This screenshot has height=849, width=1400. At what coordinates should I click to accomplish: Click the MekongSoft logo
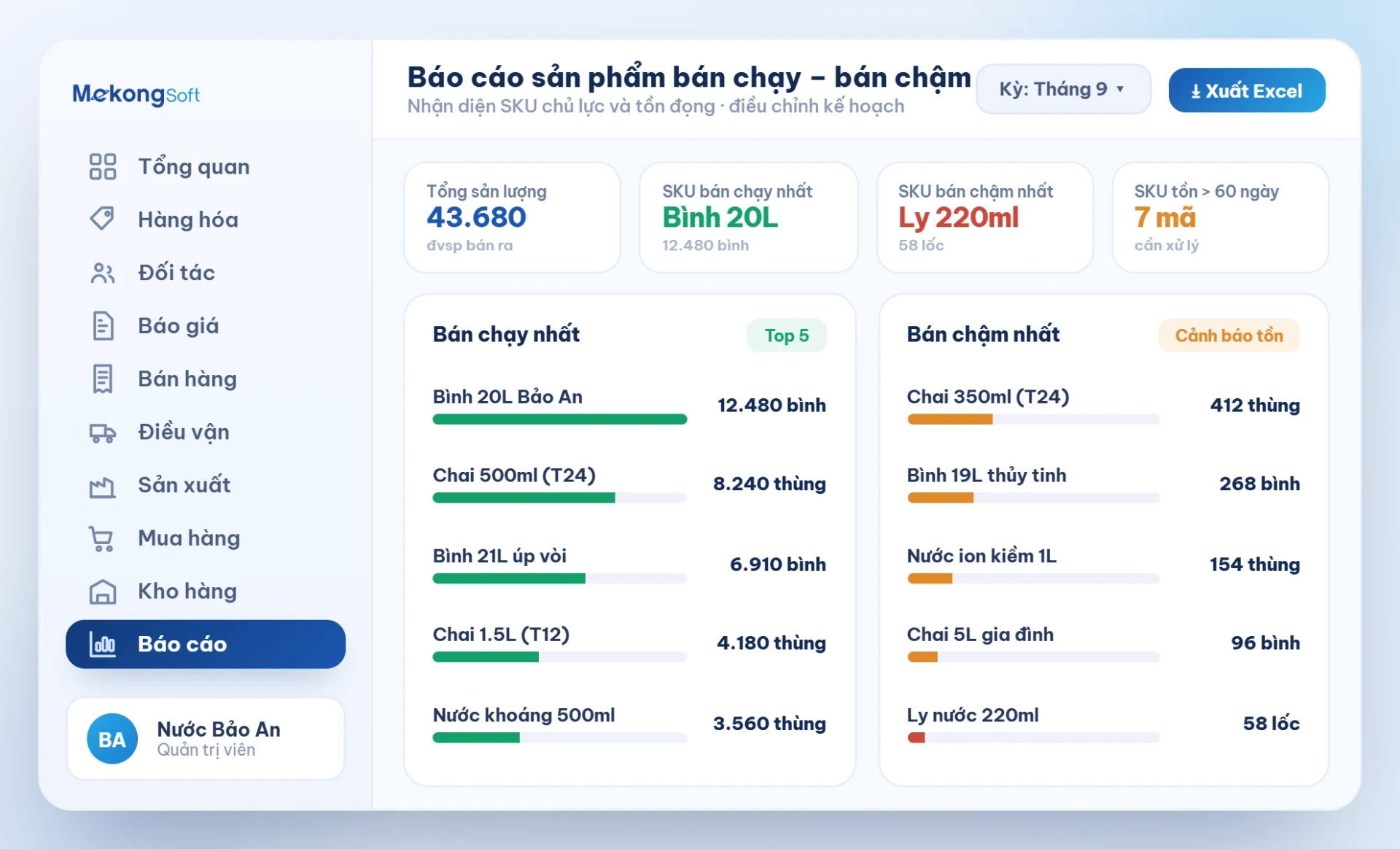[136, 94]
